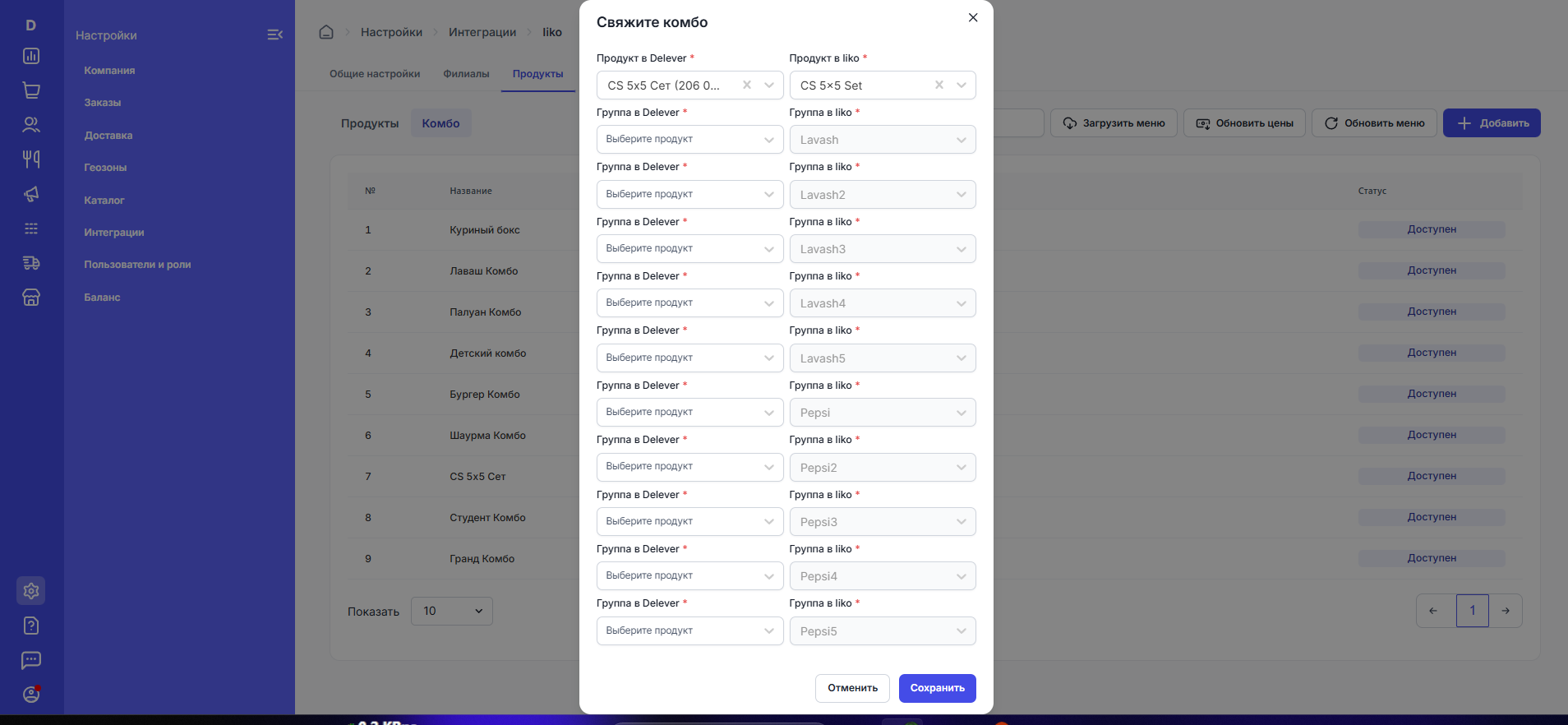Viewport: 1568px width, 725px height.
Task: Open the megaphone marketing icon
Action: [31, 194]
